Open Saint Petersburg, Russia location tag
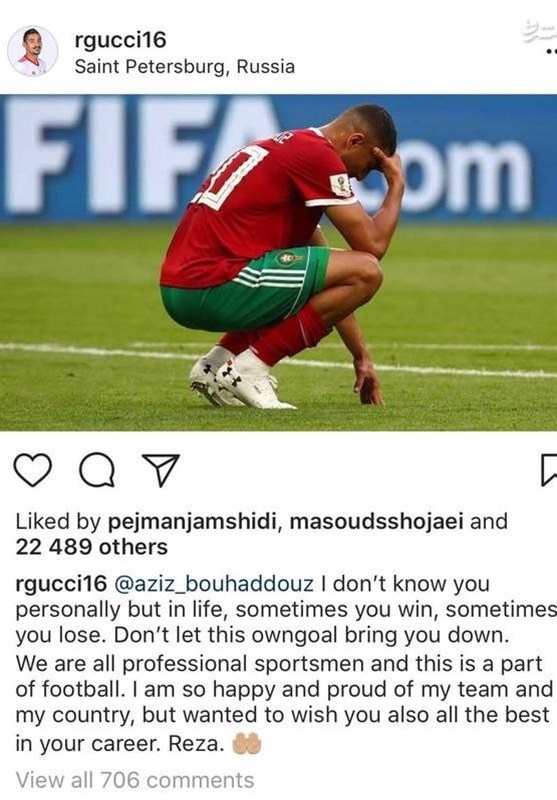The image size is (557, 800). pyautogui.click(x=185, y=67)
